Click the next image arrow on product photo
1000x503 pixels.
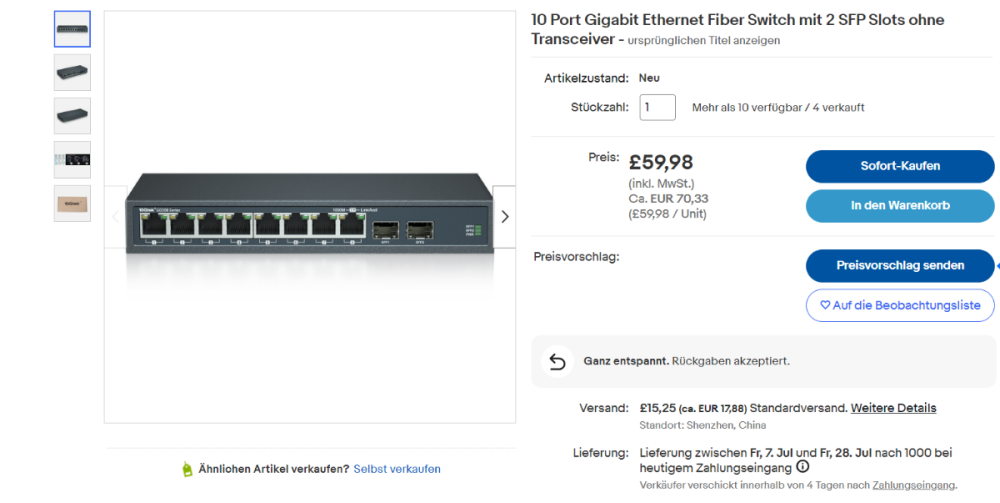504,216
